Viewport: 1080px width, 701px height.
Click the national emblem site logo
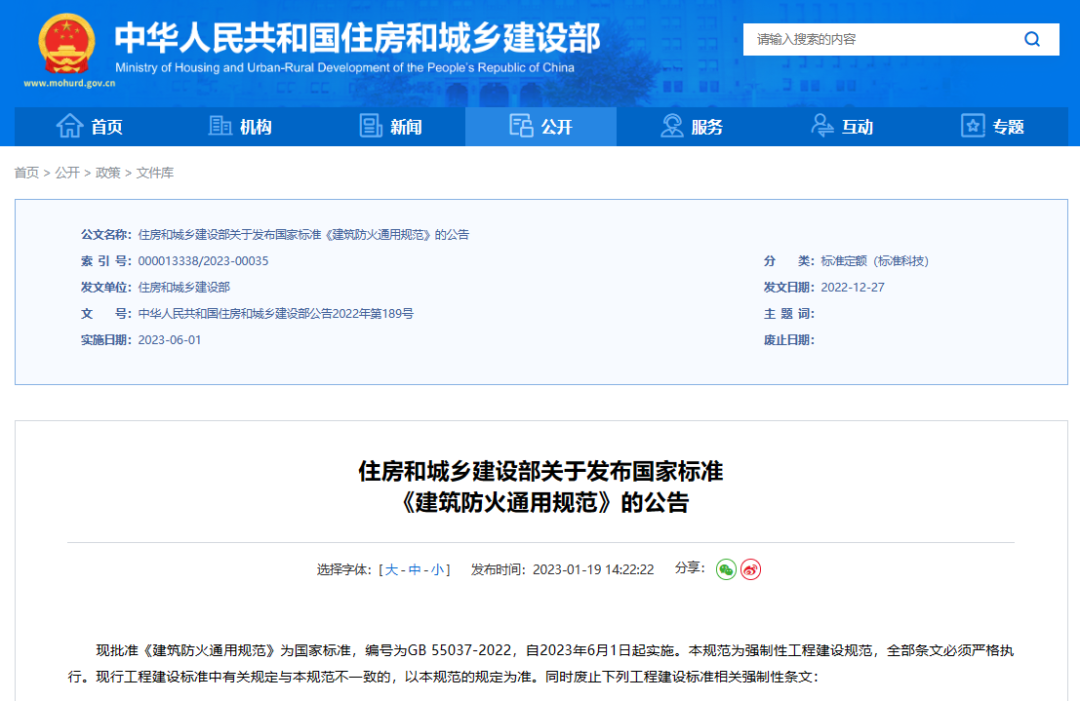tap(66, 43)
